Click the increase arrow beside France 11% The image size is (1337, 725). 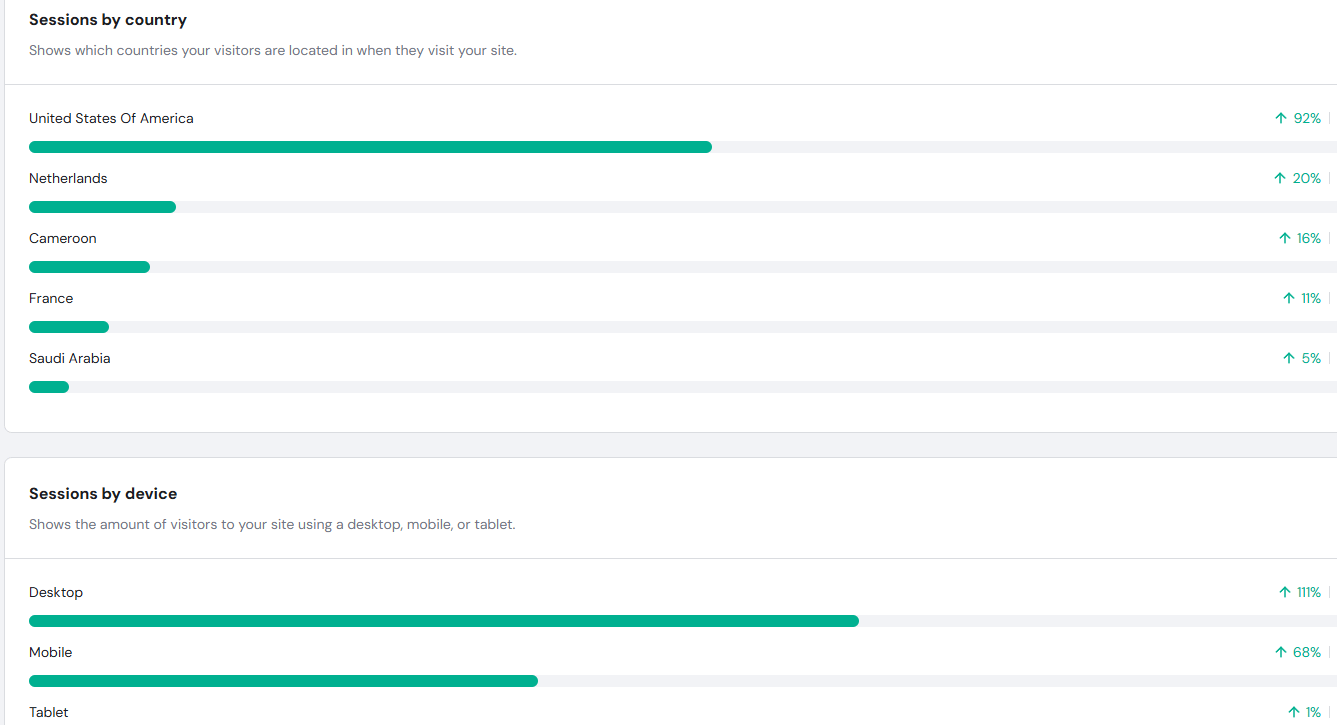coord(1289,298)
